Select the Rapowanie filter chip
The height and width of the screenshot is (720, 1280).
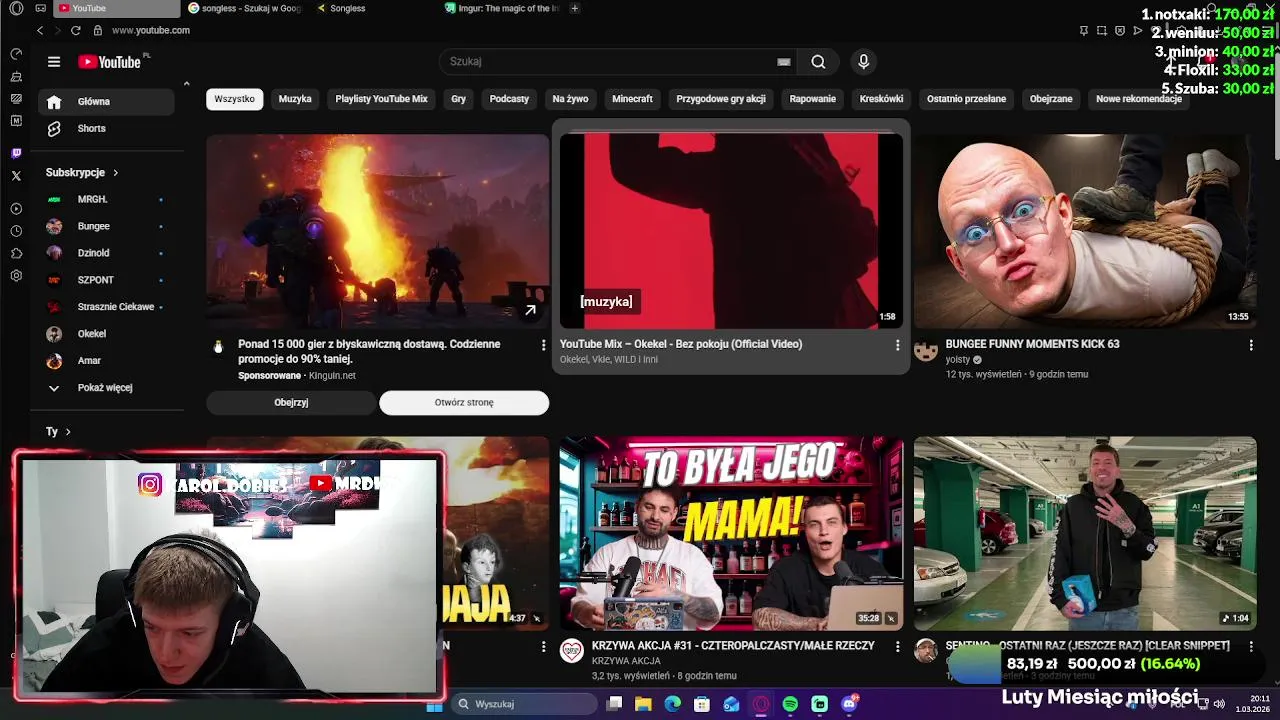(x=813, y=99)
